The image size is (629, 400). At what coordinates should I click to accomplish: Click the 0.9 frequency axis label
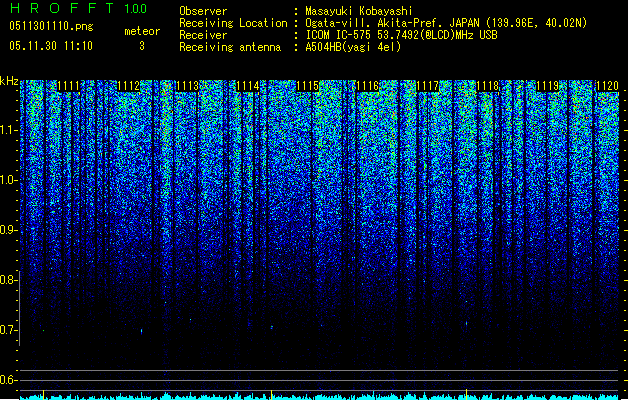click(x=9, y=230)
